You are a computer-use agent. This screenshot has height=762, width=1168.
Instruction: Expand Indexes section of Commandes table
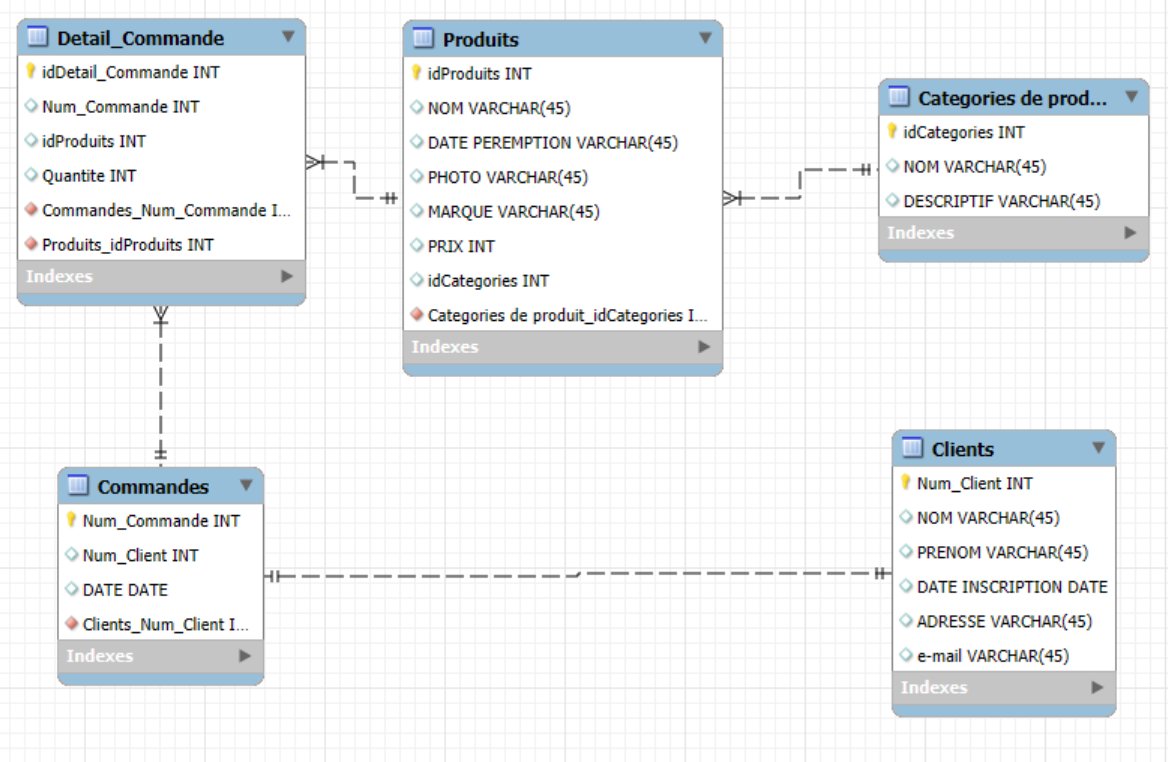click(x=245, y=655)
